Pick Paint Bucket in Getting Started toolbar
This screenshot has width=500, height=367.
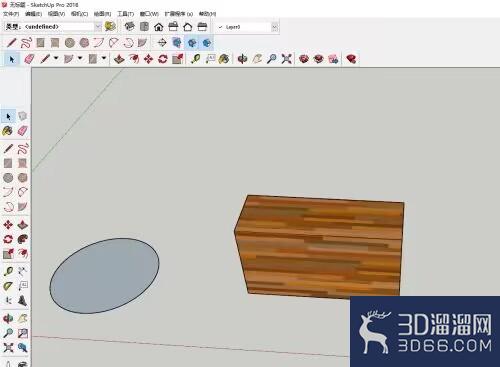224,59
